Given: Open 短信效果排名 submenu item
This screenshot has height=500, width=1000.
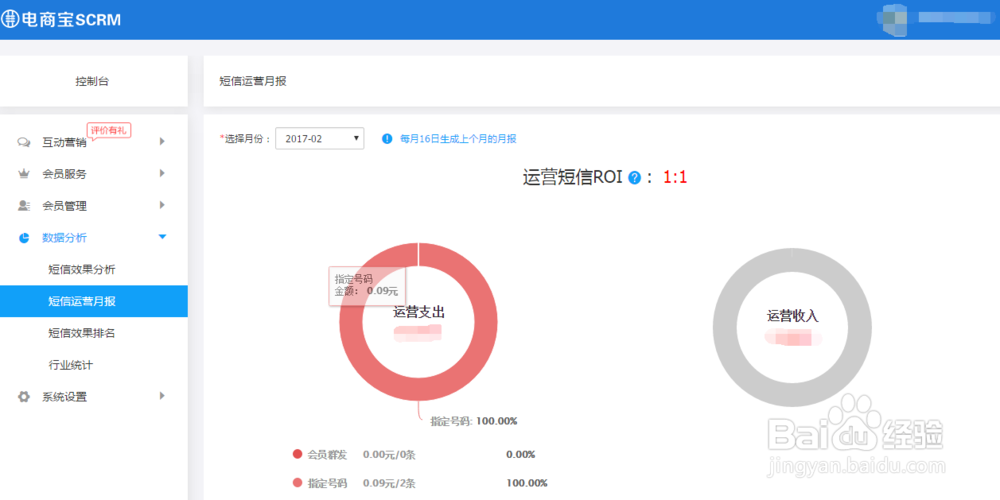Looking at the screenshot, I should click(x=82, y=333).
